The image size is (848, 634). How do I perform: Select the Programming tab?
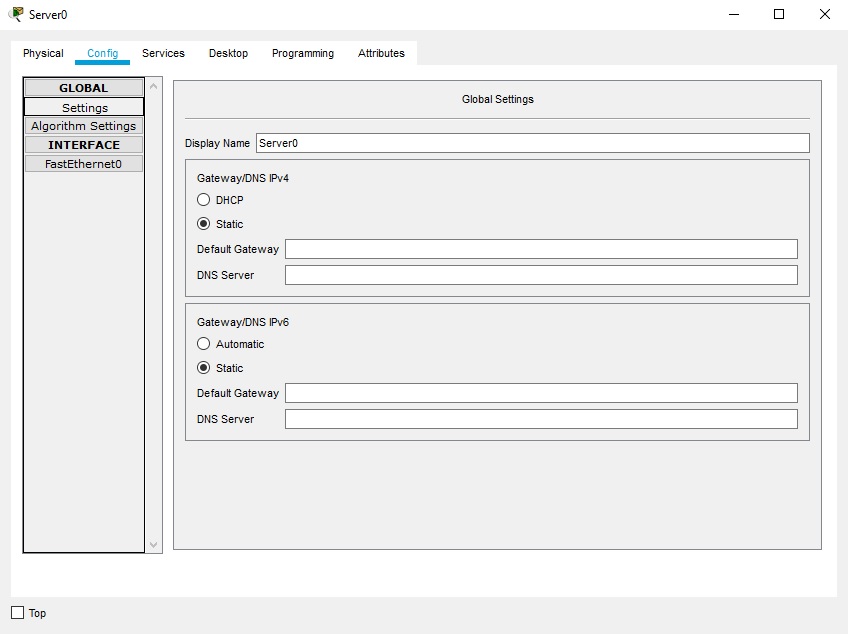pyautogui.click(x=303, y=53)
